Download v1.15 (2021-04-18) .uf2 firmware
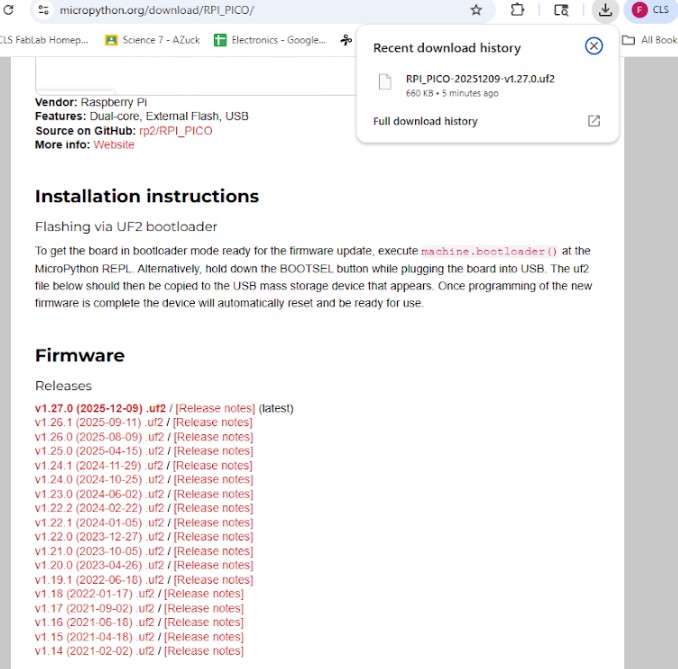The height and width of the screenshot is (669, 678). point(95,637)
